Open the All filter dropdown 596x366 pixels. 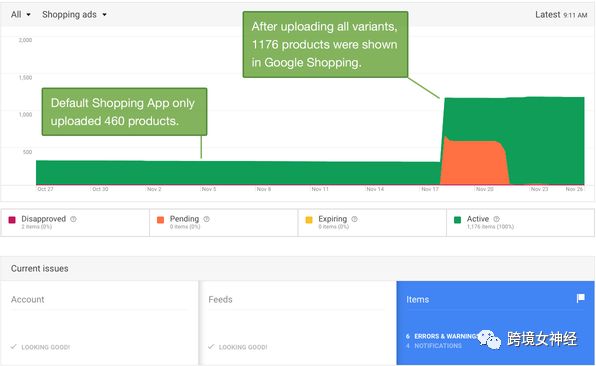(x=21, y=15)
